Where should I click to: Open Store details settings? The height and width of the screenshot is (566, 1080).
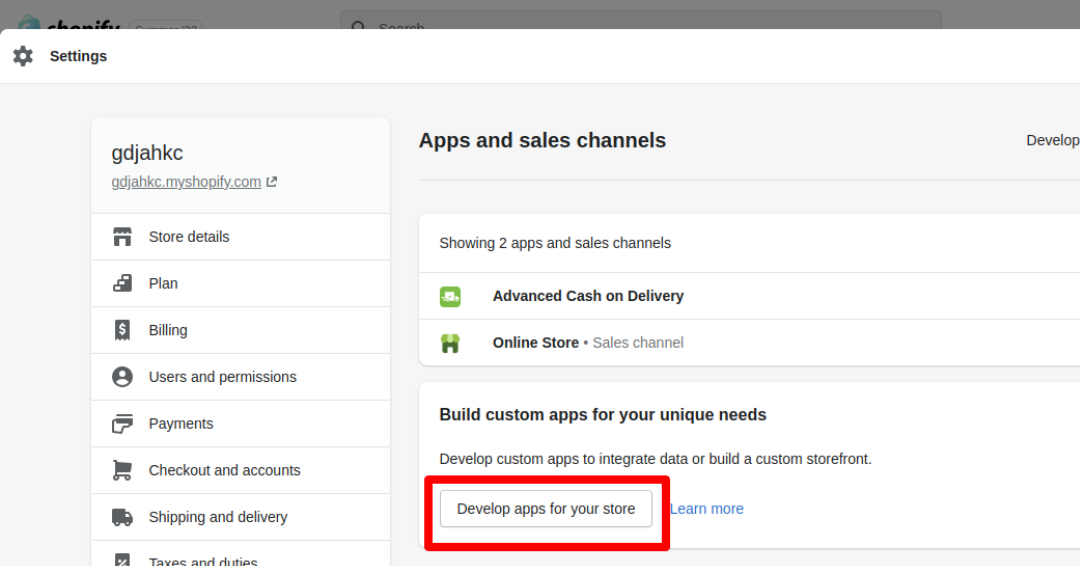tap(240, 237)
